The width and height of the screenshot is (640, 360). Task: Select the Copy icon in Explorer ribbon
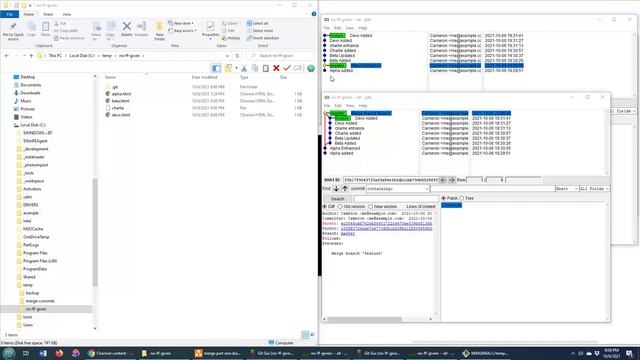coord(31,29)
